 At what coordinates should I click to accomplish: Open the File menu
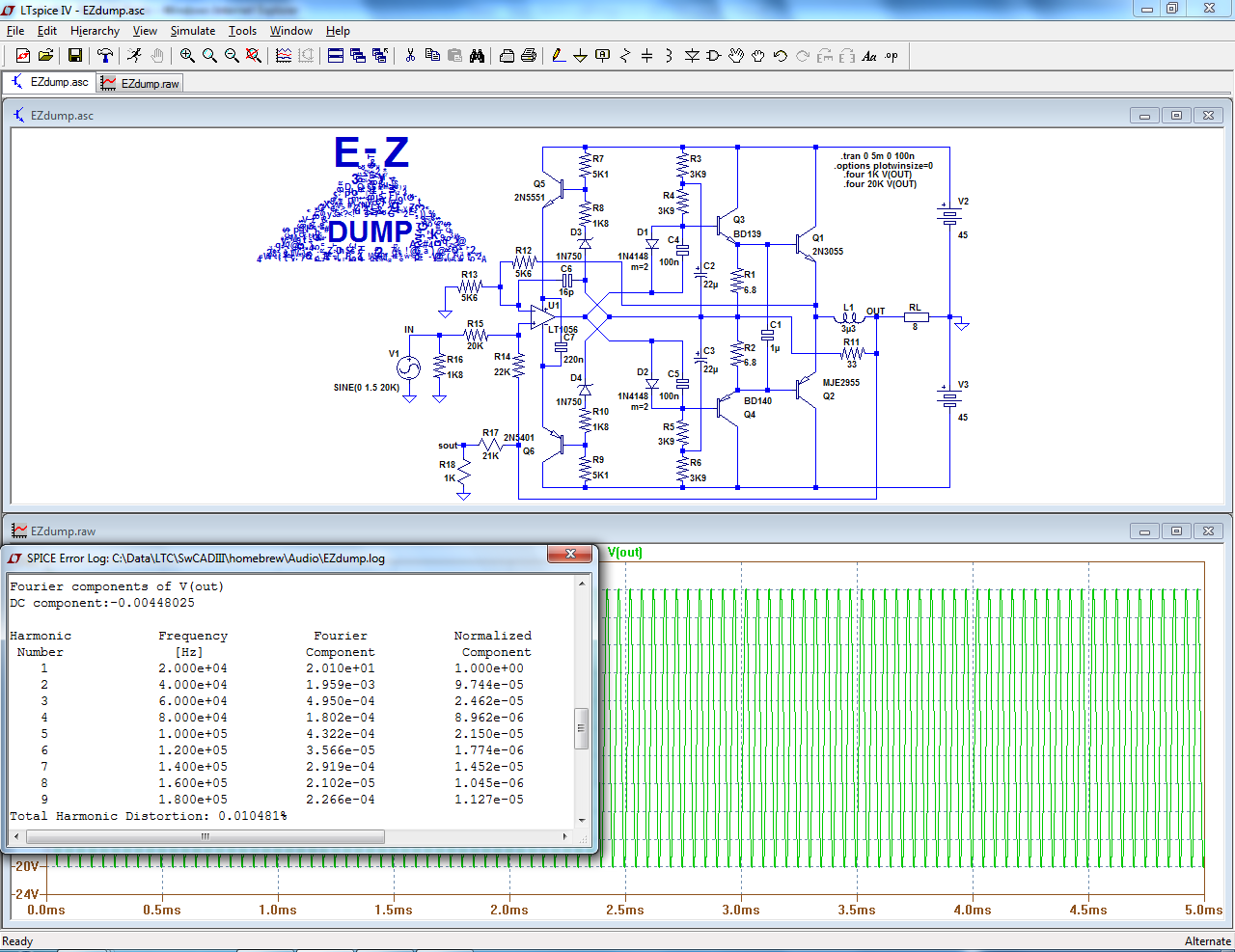click(x=15, y=31)
